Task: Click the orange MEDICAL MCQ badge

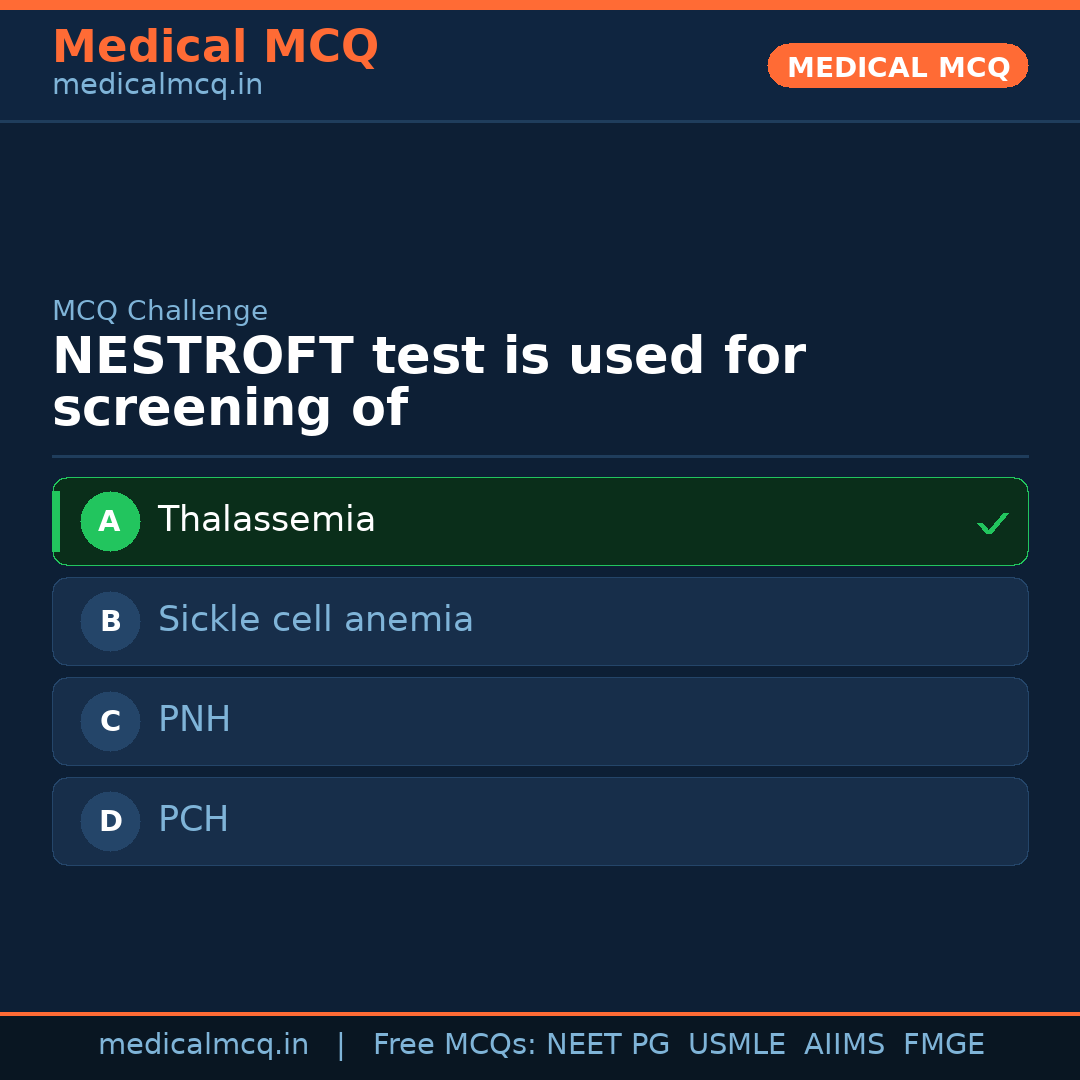Action: [x=897, y=66]
